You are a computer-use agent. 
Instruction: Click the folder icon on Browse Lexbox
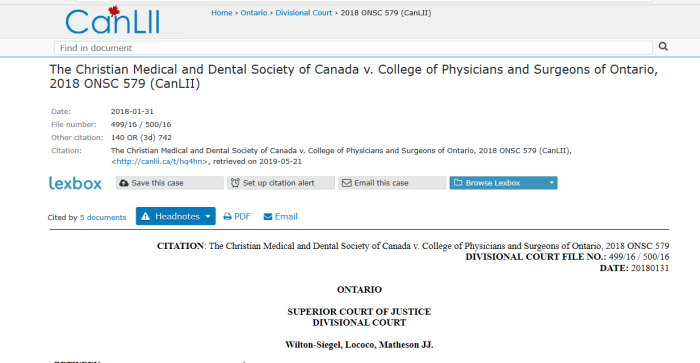click(x=458, y=183)
